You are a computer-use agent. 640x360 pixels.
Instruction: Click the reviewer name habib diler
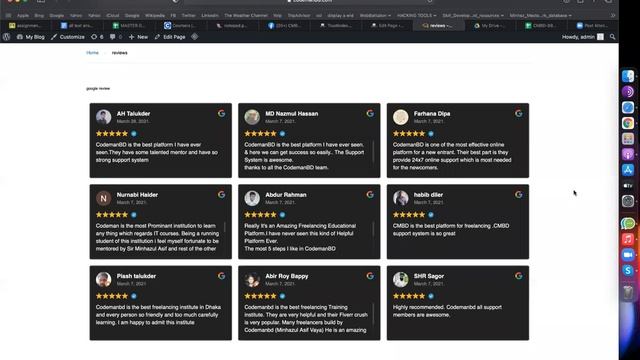click(x=428, y=195)
